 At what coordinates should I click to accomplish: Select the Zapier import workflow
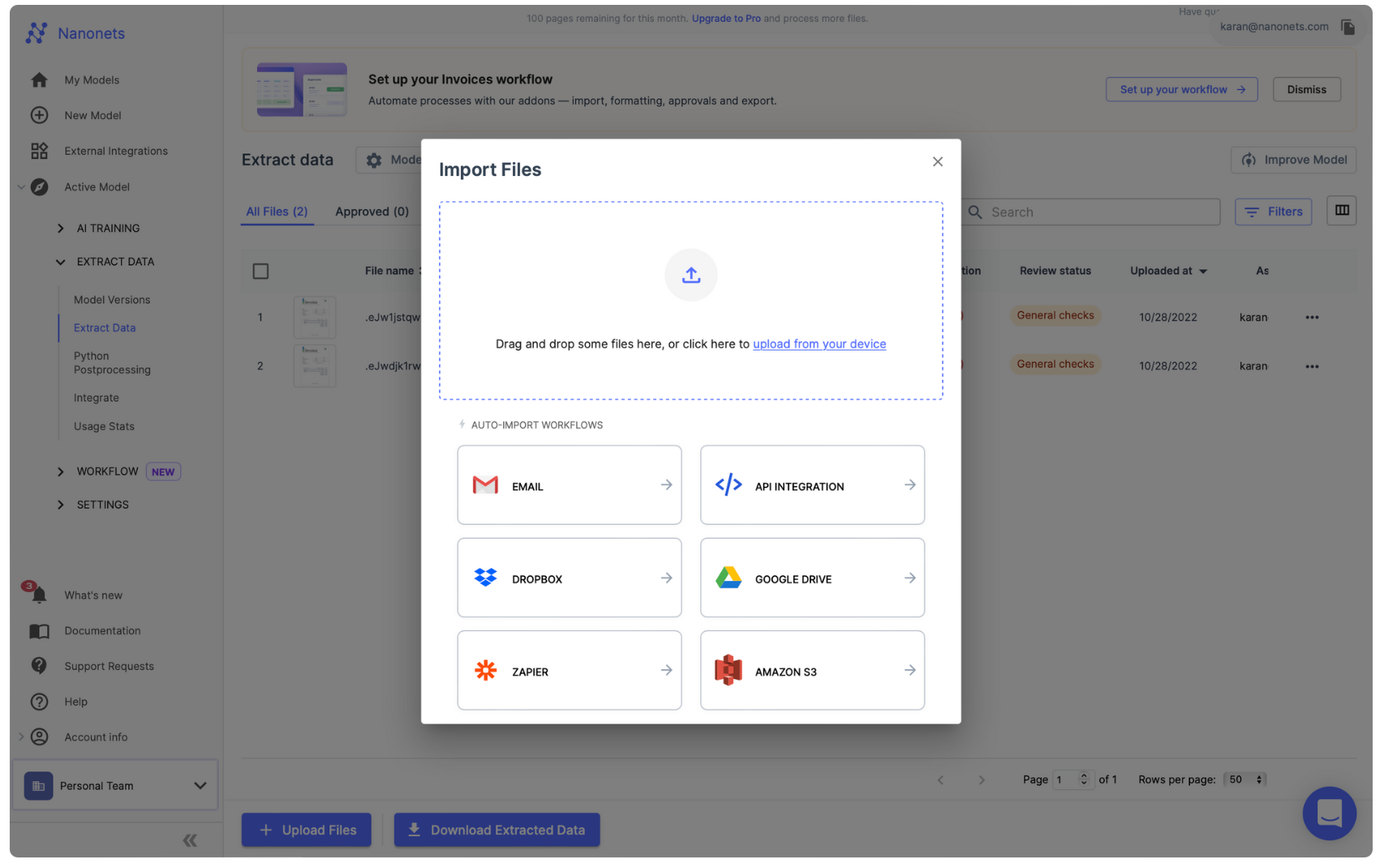click(569, 670)
